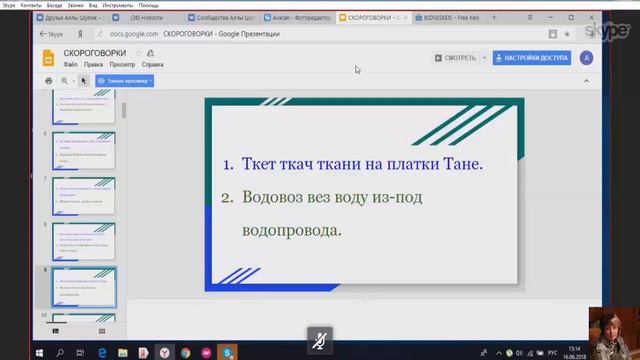The width and height of the screenshot is (640, 360).
Task: Reload the page with refresh icon
Action: click(100, 34)
